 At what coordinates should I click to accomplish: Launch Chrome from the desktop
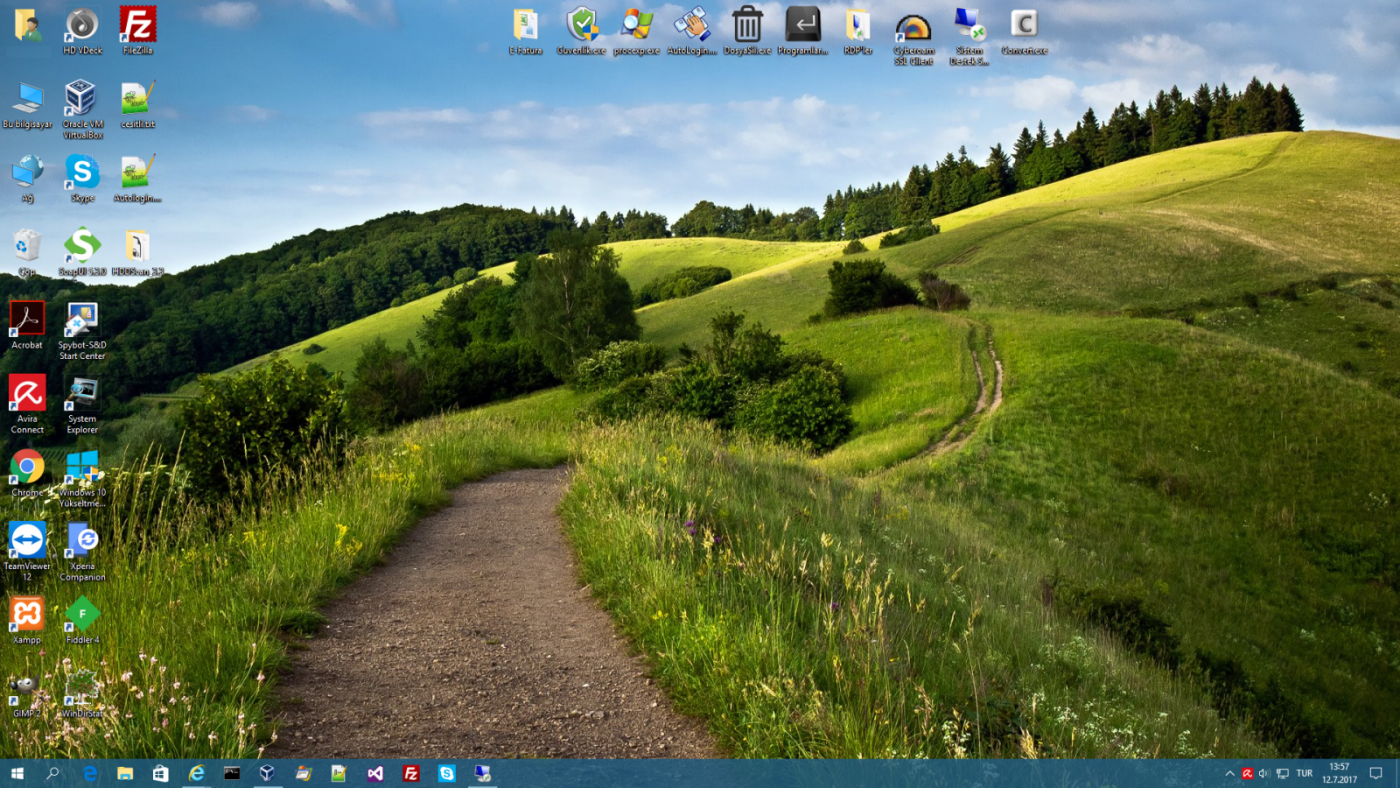(x=27, y=473)
